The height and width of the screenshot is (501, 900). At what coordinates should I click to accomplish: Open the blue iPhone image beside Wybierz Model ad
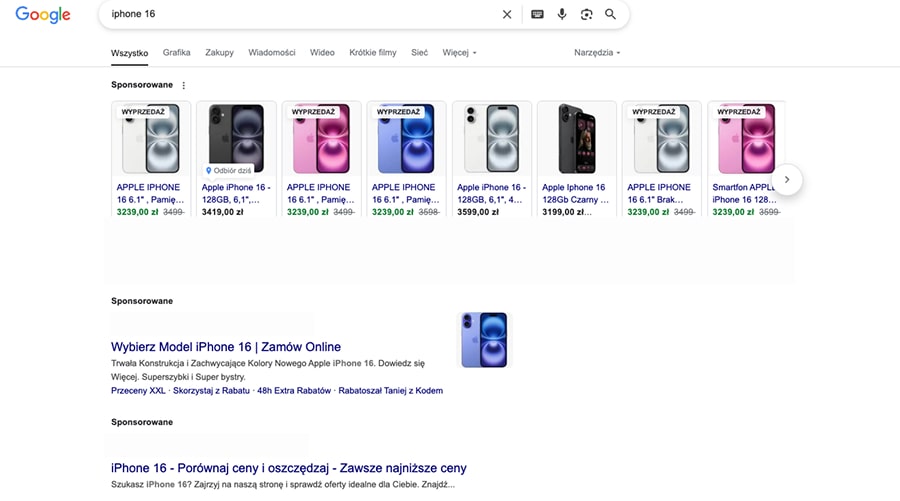tap(484, 340)
